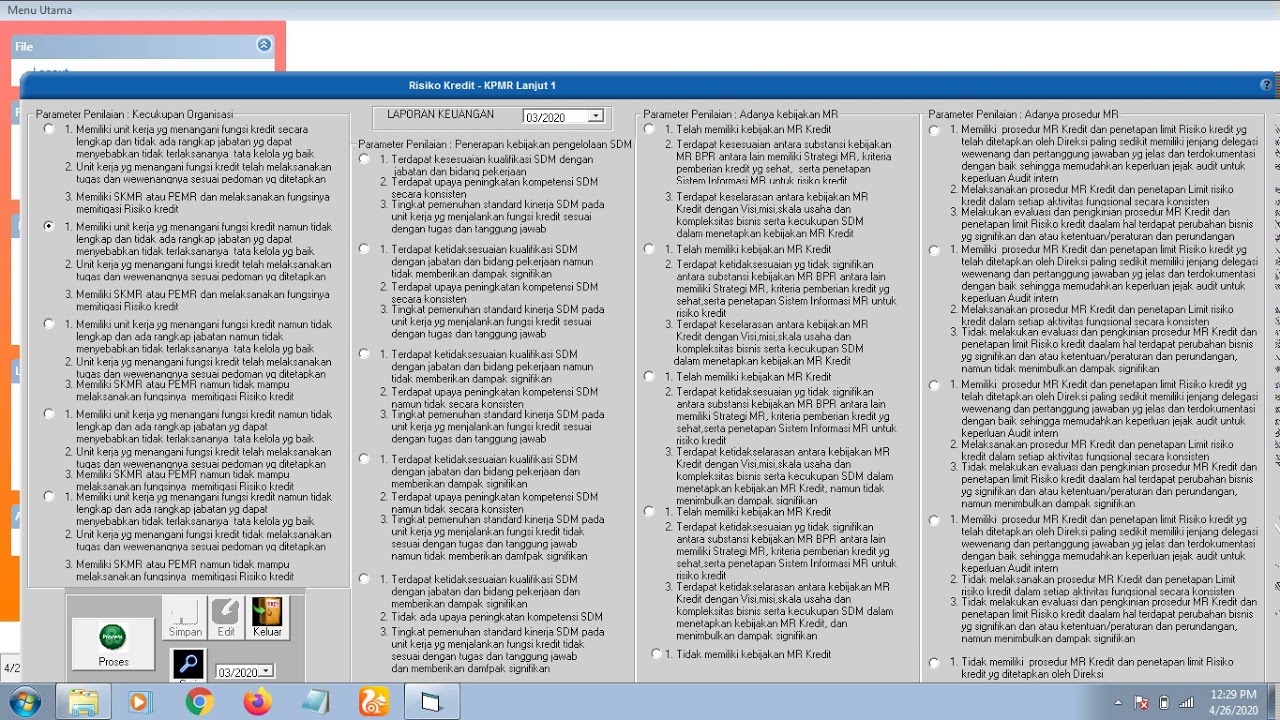The width and height of the screenshot is (1280, 720).
Task: Click the Simpan save button
Action: pyautogui.click(x=183, y=617)
